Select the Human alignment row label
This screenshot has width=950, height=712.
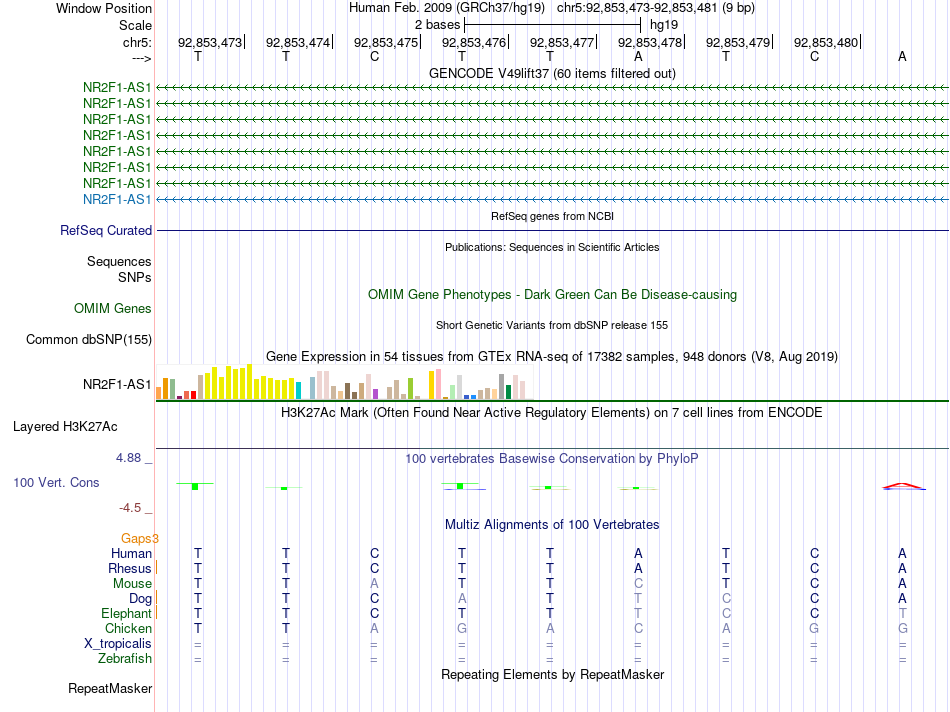[131, 553]
